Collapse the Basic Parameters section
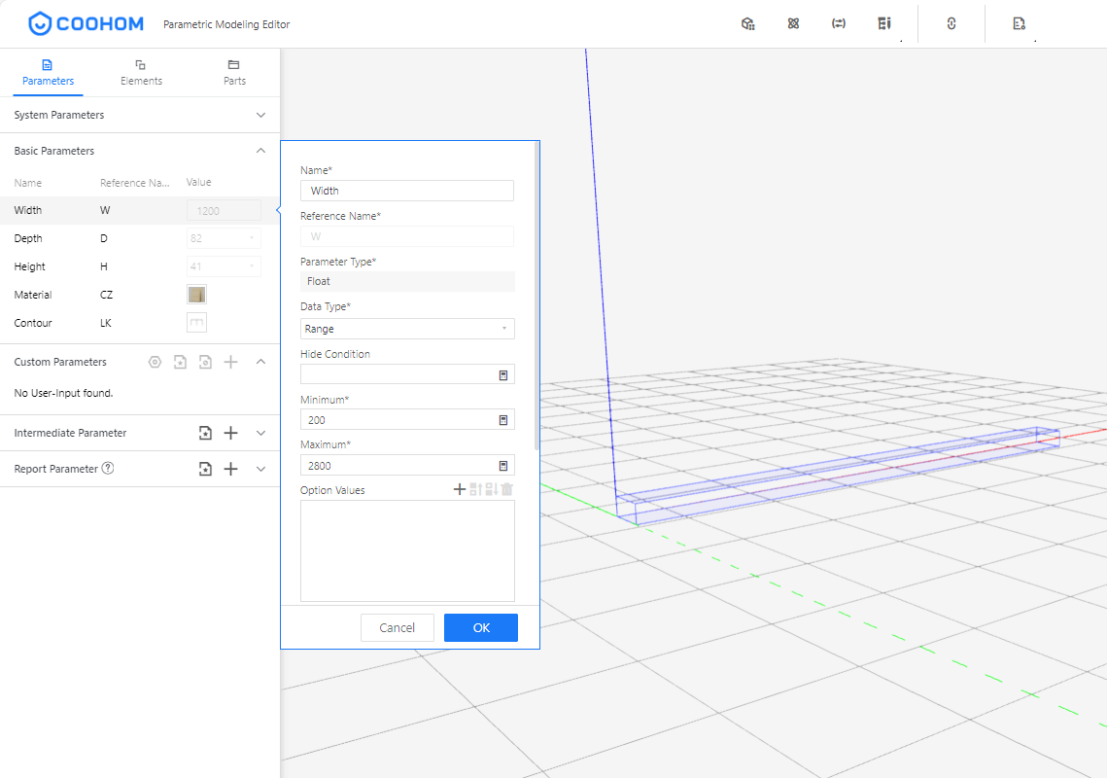Viewport: 1108px width, 778px height. pos(261,151)
